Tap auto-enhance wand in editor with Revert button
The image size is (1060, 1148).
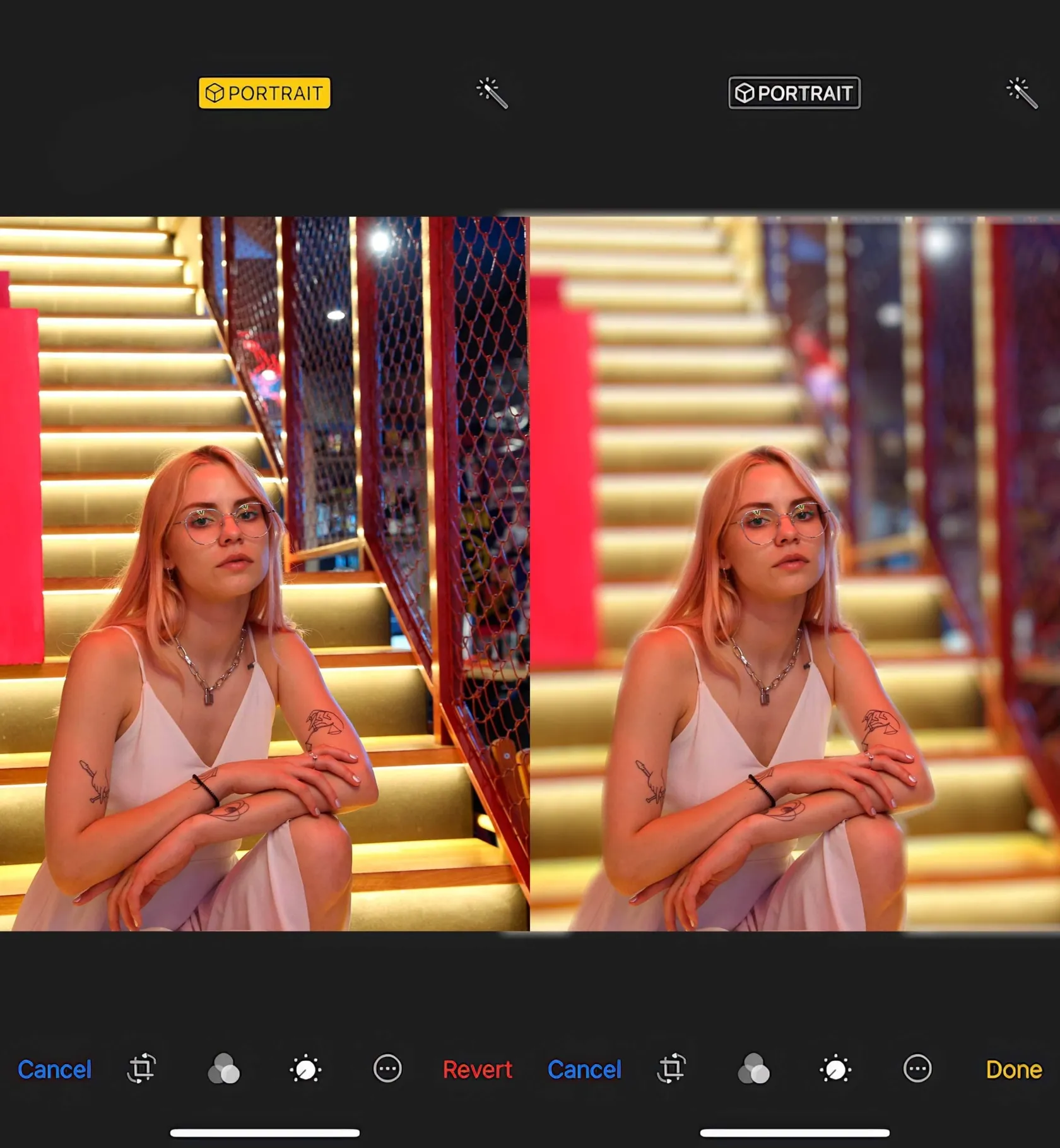(492, 93)
